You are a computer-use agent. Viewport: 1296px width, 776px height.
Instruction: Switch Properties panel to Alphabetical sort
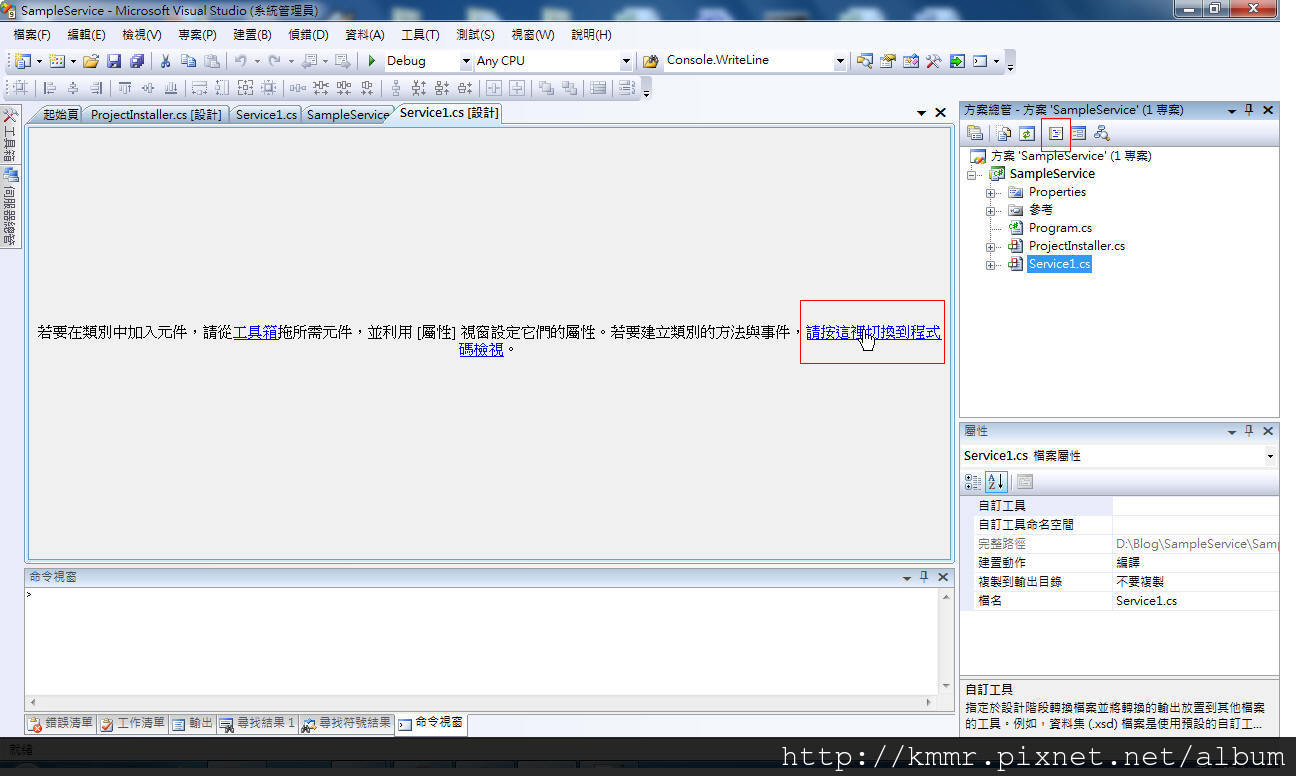click(996, 482)
